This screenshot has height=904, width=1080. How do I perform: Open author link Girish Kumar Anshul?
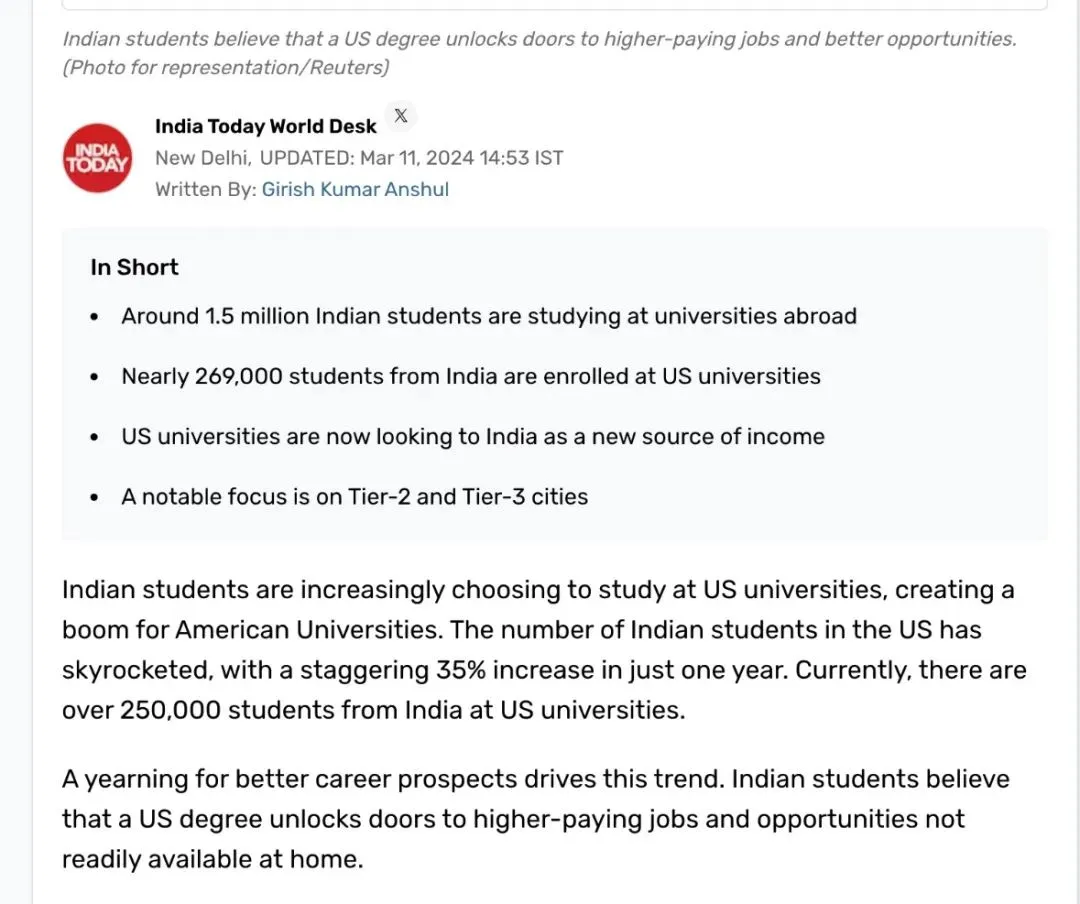(355, 189)
